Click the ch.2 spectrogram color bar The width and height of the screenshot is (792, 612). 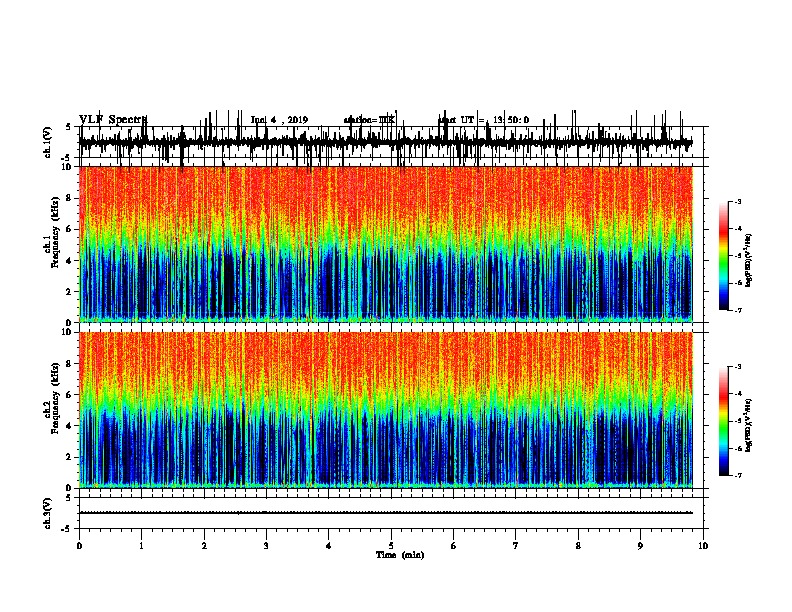(724, 421)
